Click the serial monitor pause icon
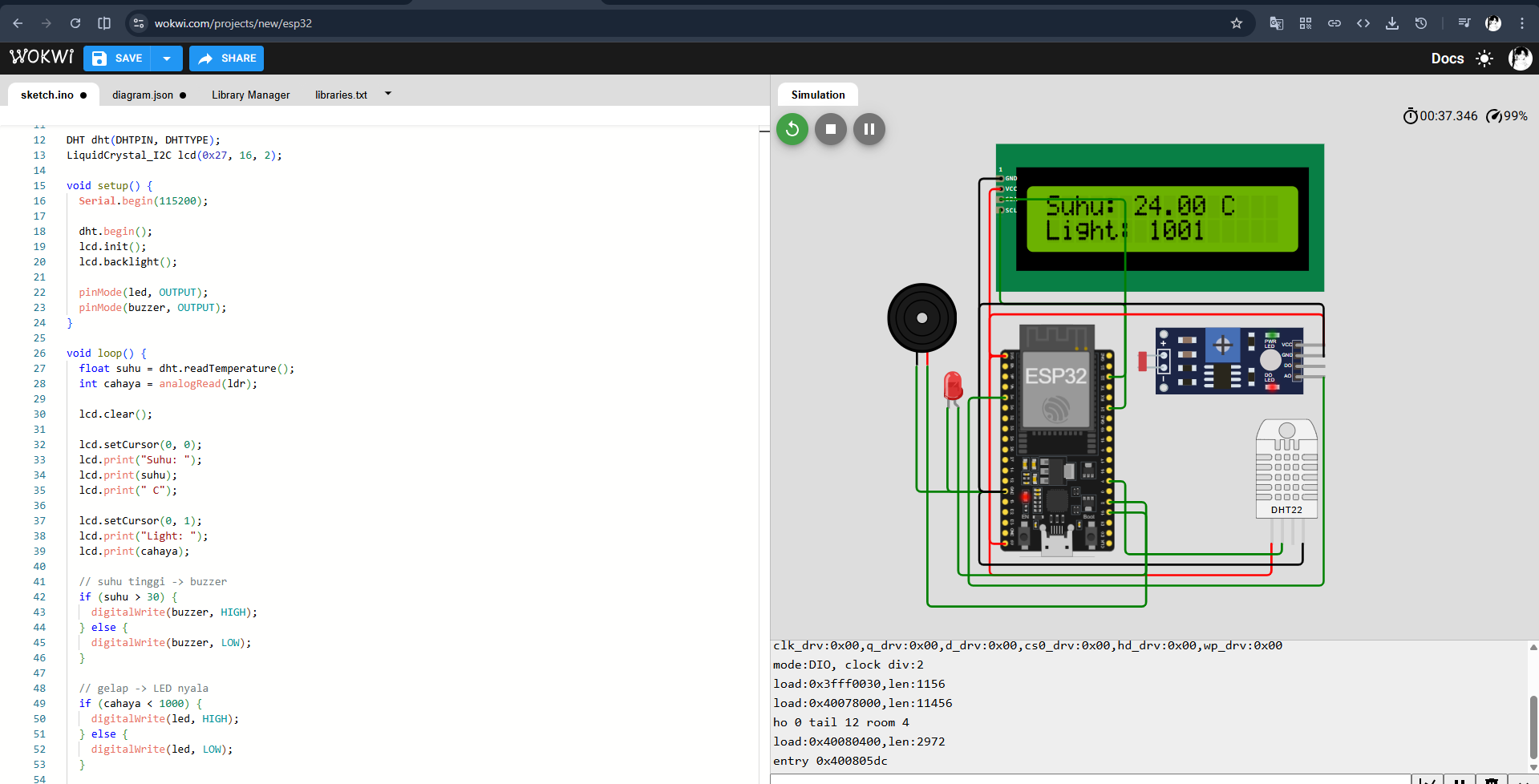 tap(1460, 780)
